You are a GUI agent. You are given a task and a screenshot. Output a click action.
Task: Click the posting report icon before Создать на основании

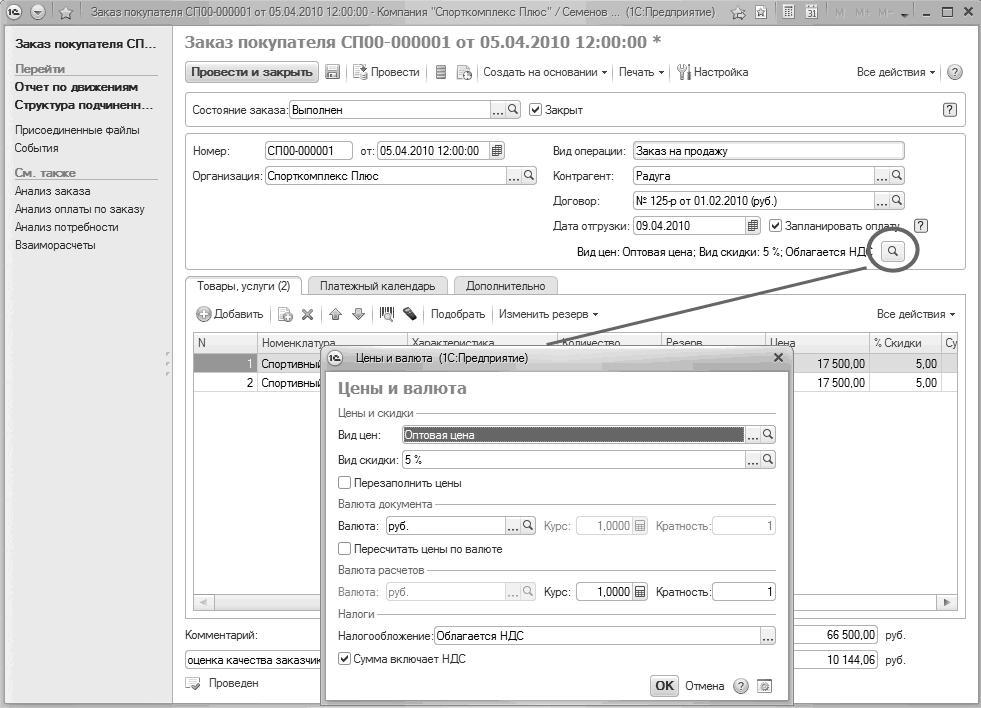[464, 72]
